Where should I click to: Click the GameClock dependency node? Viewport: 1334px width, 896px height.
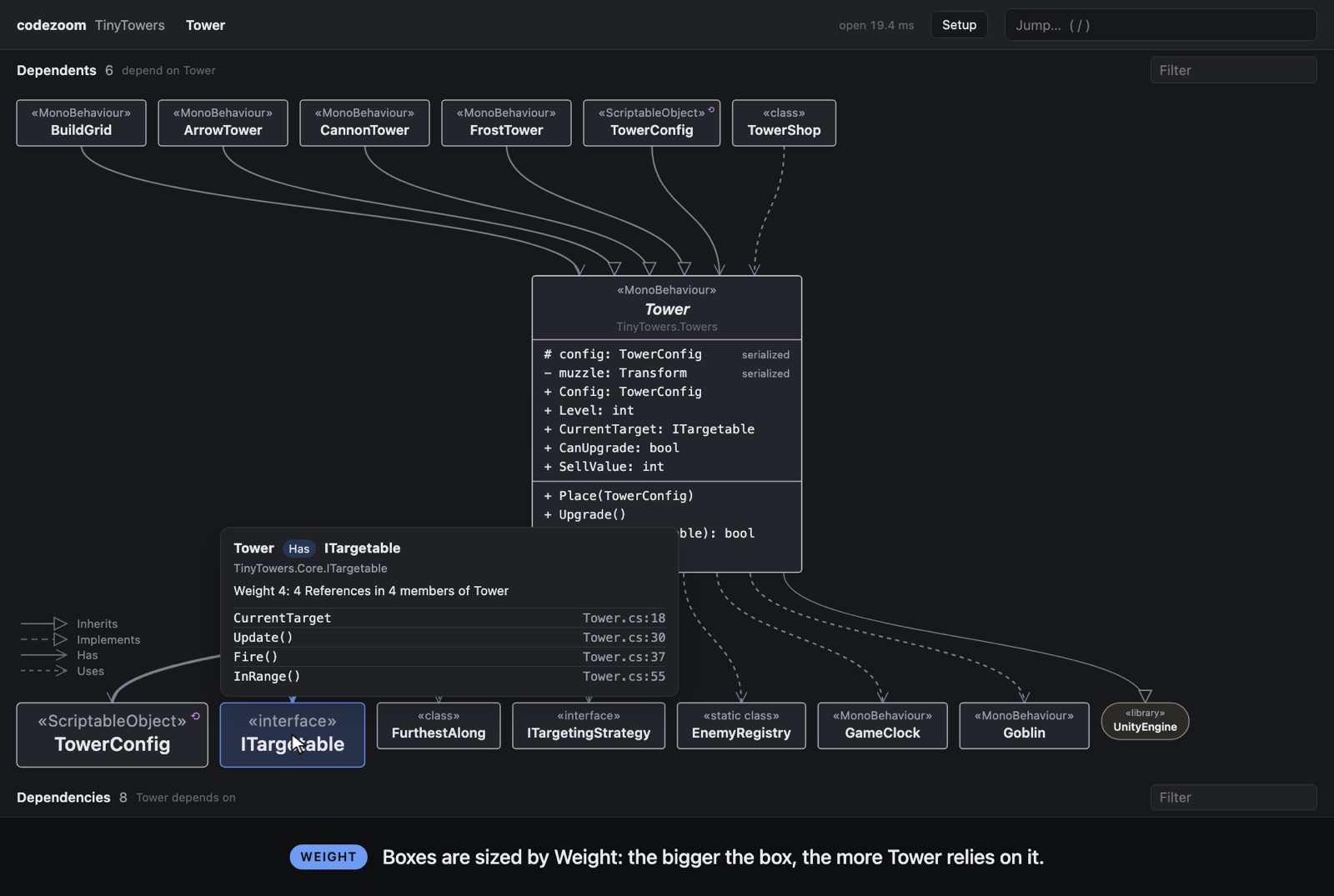[x=882, y=725]
